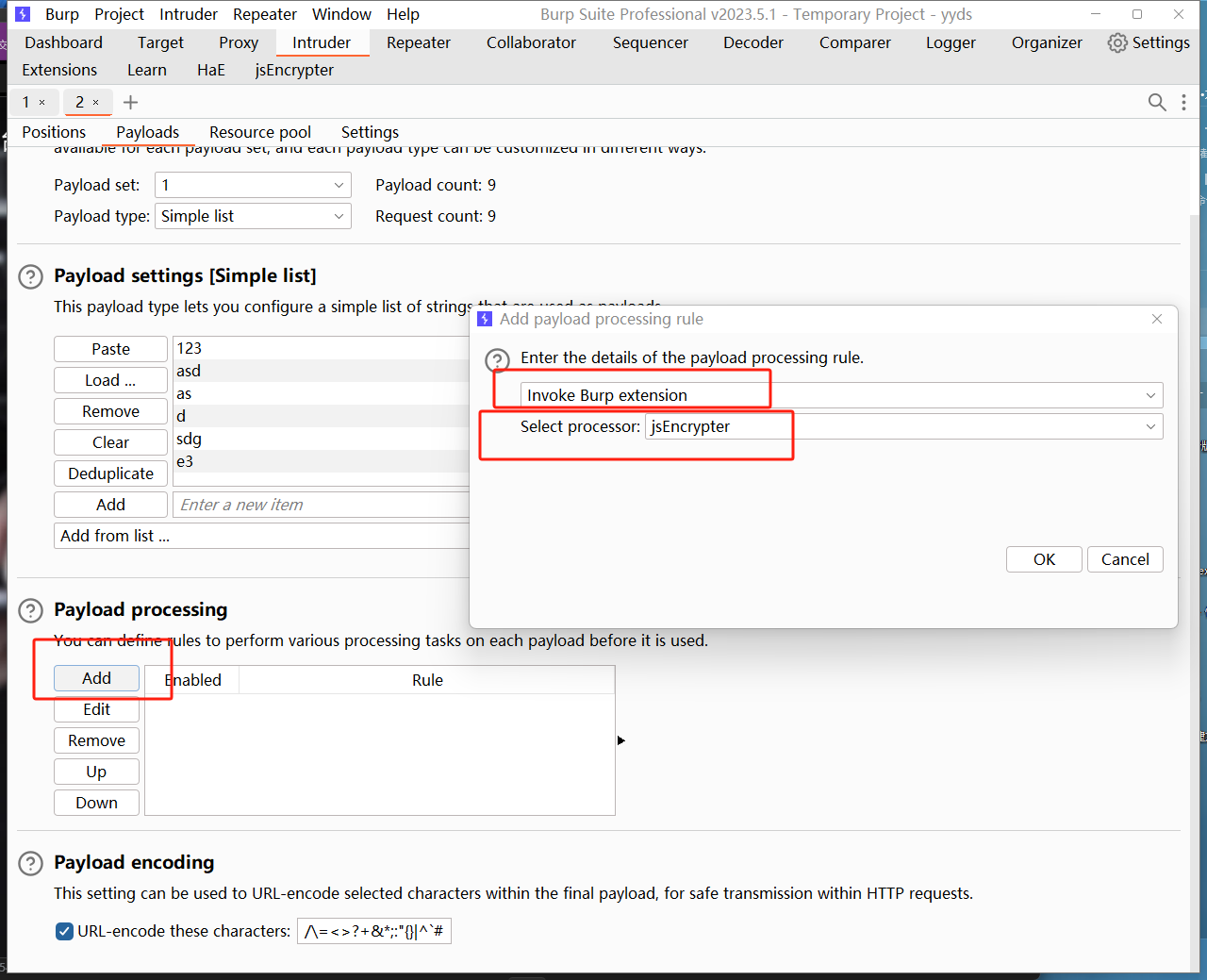Switch to the Comparer tab
The image size is (1207, 980).
coord(855,42)
